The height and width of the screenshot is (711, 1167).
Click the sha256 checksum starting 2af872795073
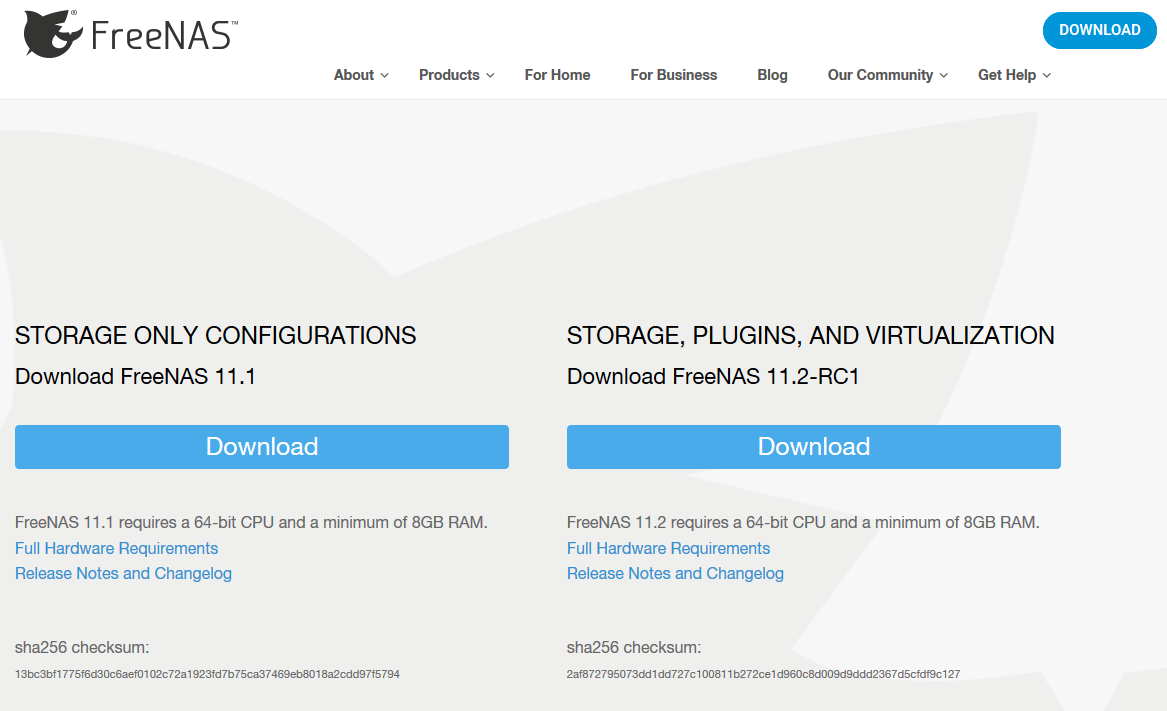coord(764,675)
